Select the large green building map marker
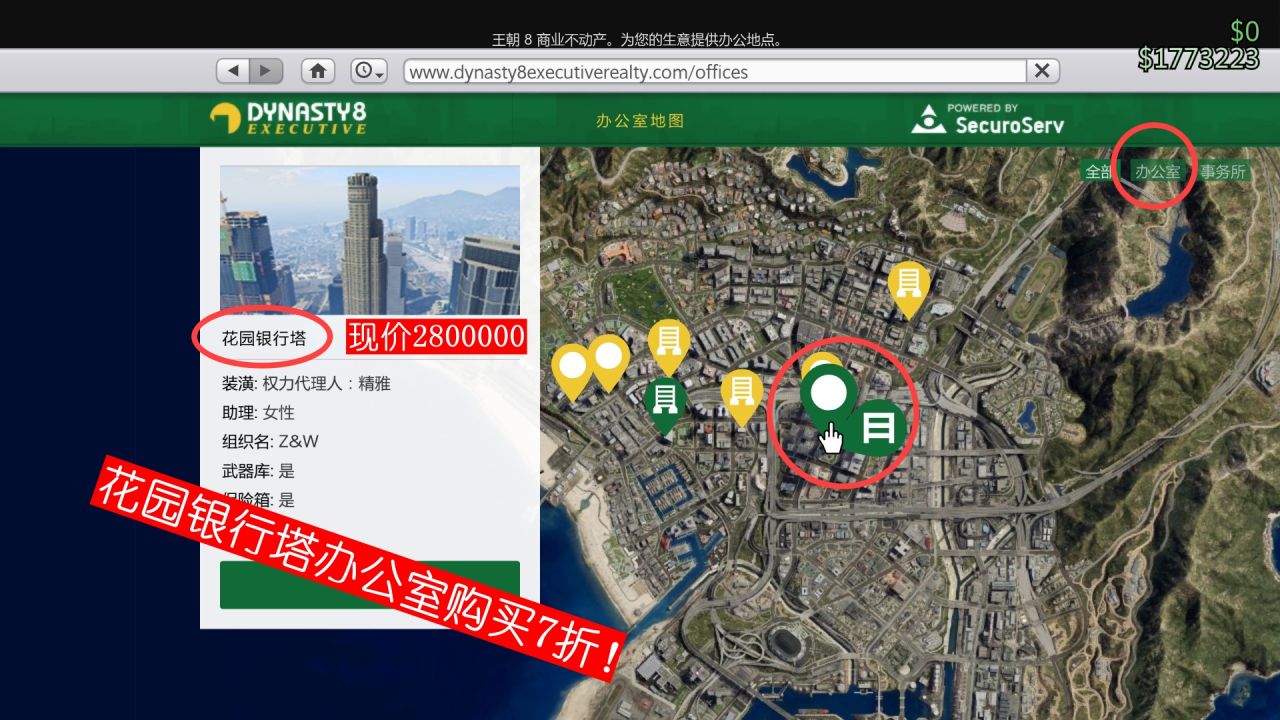Image resolution: width=1280 pixels, height=720 pixels. coord(877,428)
